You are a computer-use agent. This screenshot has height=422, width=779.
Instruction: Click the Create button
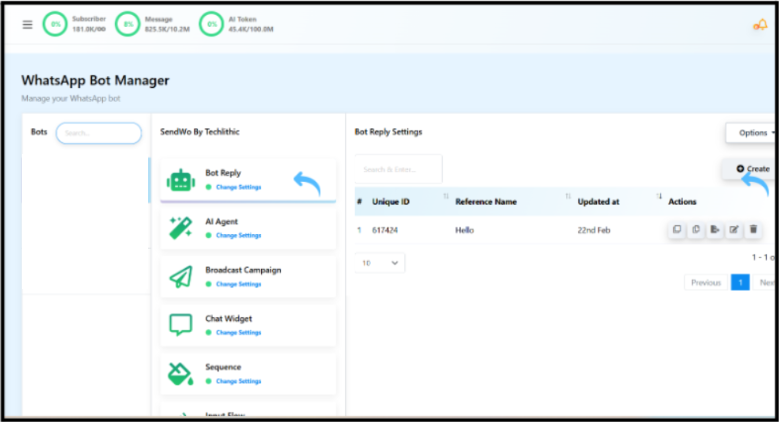point(752,169)
